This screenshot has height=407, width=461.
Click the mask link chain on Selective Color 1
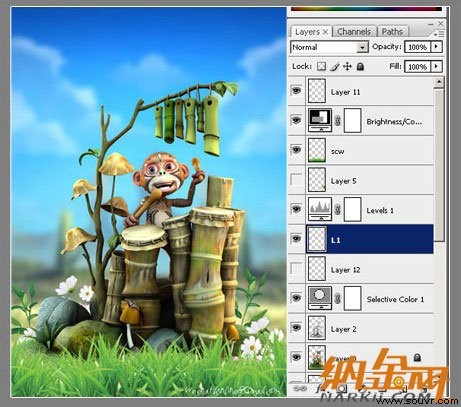[337, 298]
